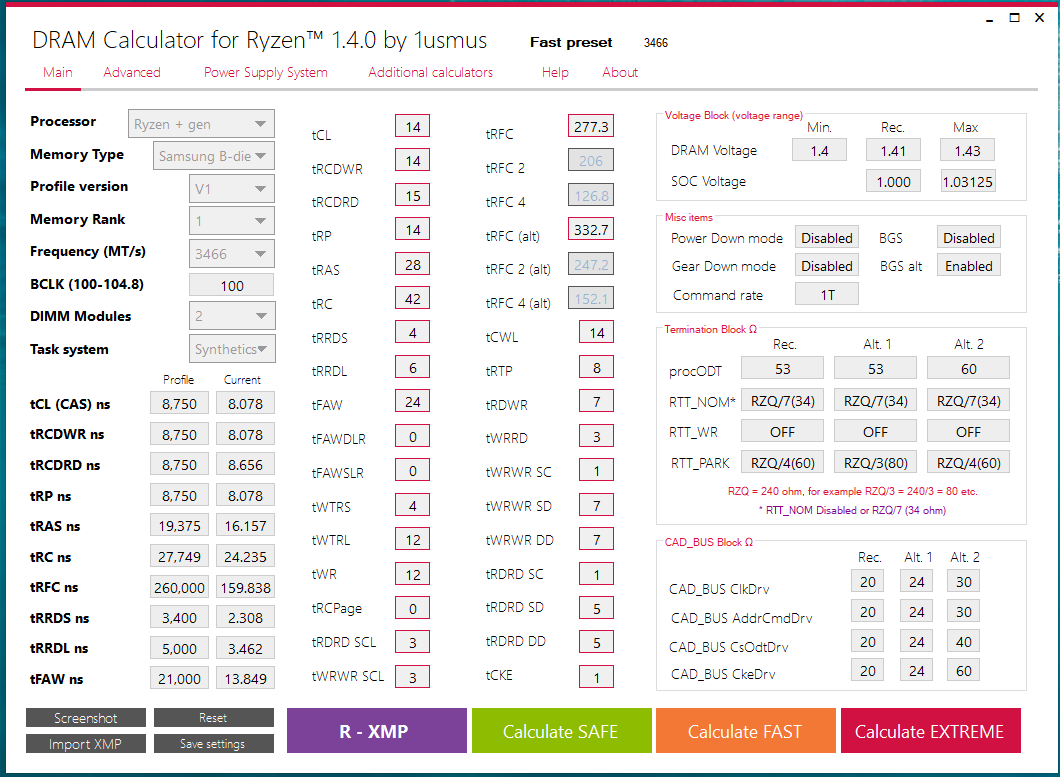Click CAD_BUS CsOdtDrv Alt. 2 value 40
1060x777 pixels.
963,642
